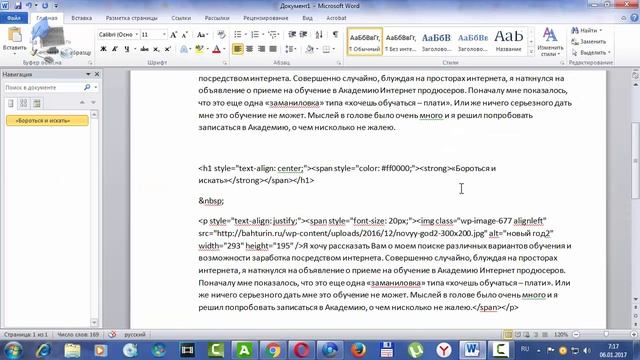Image resolution: width=640 pixels, height=360 pixels.
Task: Click the word count in status bar
Action: pyautogui.click(x=78, y=335)
